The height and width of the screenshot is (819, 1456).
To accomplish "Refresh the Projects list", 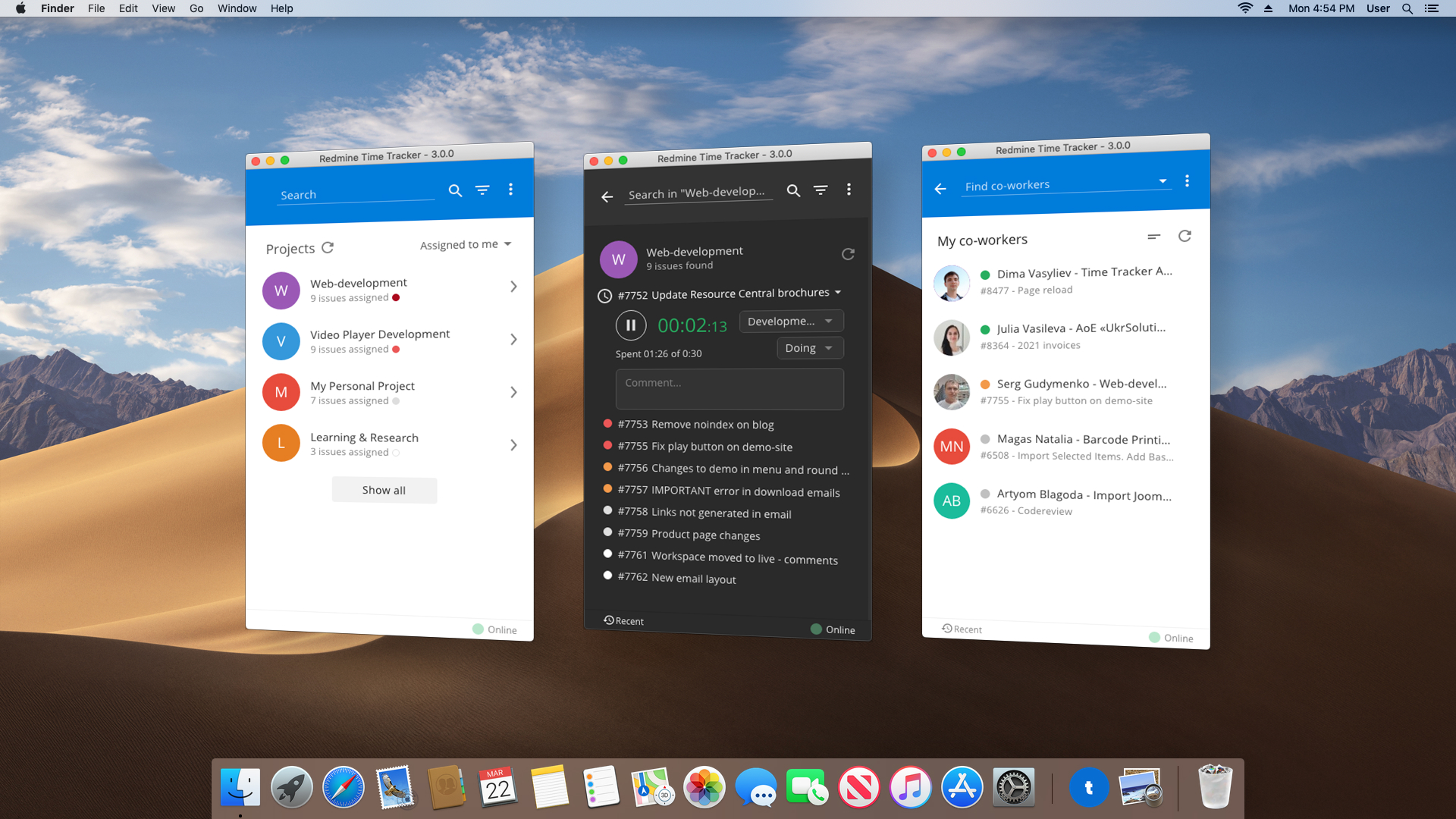I will tap(328, 247).
